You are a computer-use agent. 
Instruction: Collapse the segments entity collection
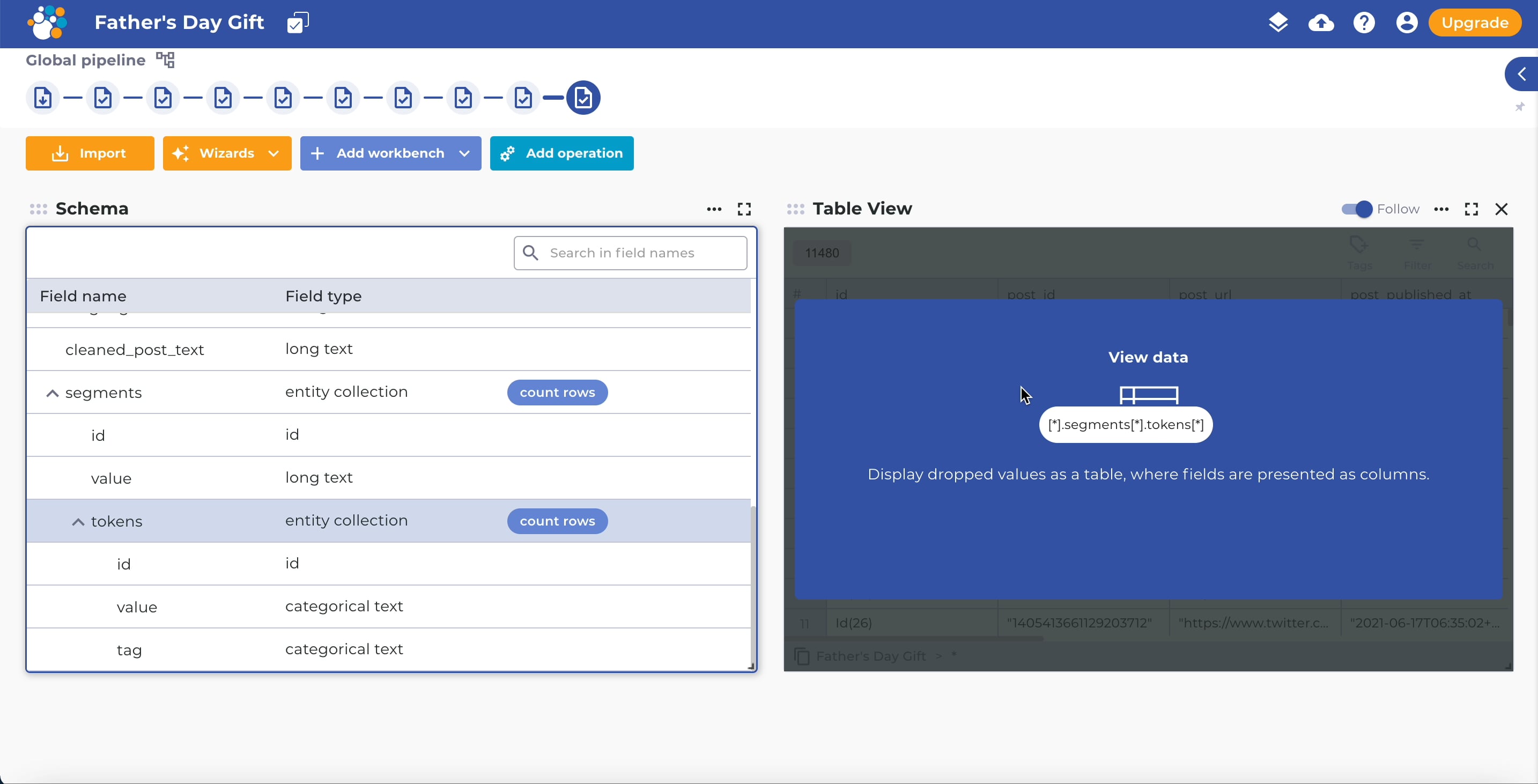click(x=53, y=393)
